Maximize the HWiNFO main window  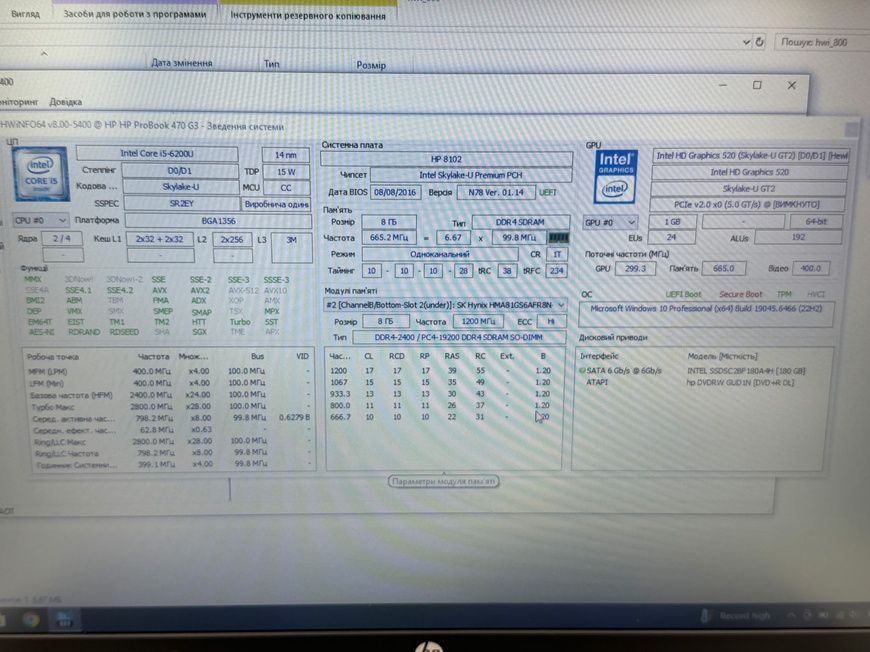pyautogui.click(x=757, y=85)
